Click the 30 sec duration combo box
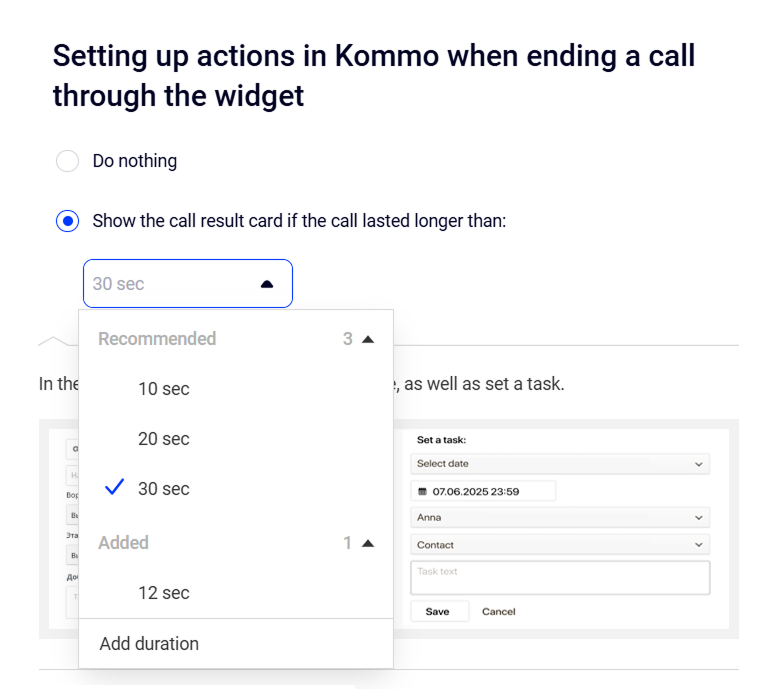 click(170, 284)
